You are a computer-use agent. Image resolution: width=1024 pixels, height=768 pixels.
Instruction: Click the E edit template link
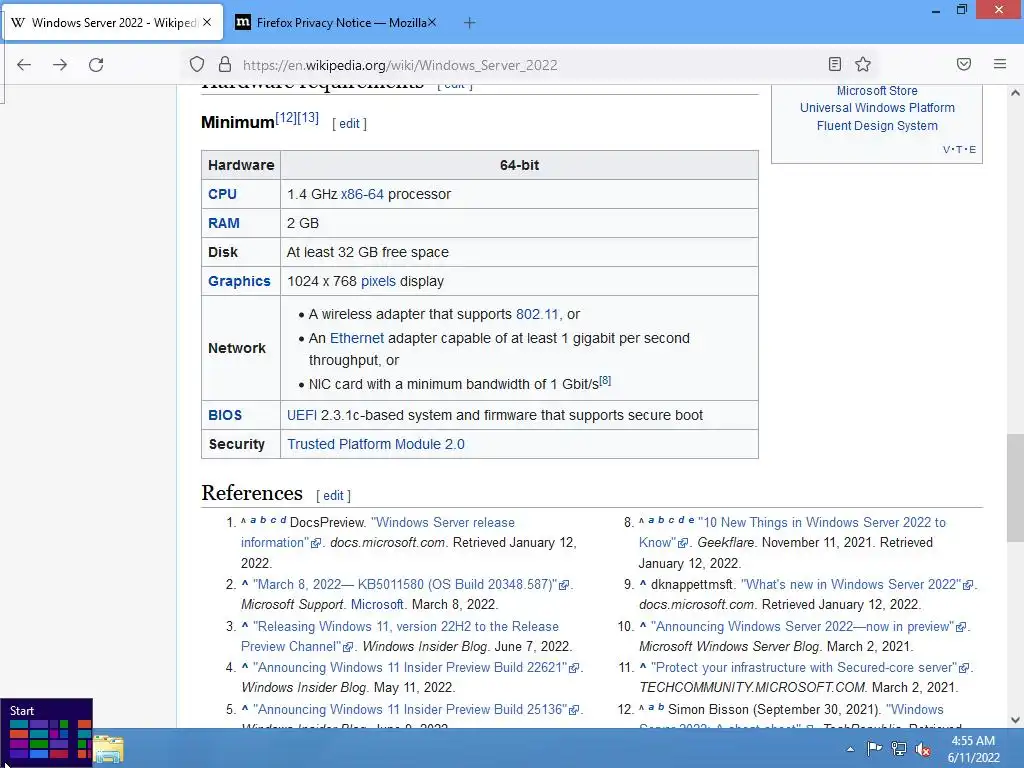[x=972, y=150]
